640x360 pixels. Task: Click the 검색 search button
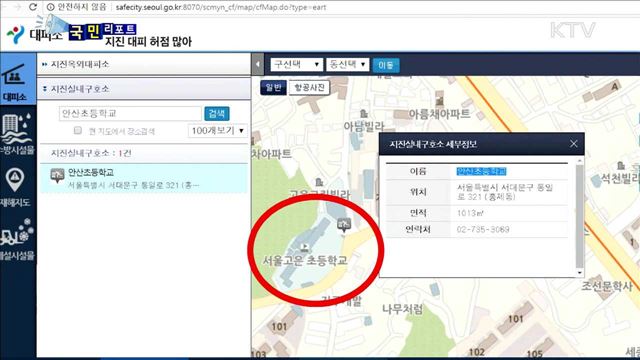pos(217,113)
